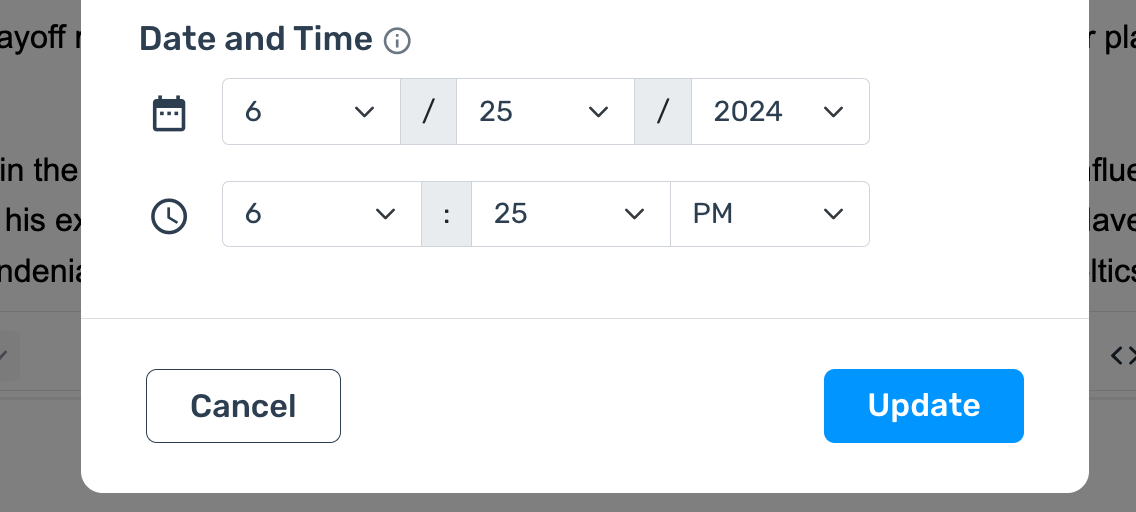Screen dimensions: 1136x512
Task: Switch the AM/PM selector currently showing PM
Action: point(769,214)
